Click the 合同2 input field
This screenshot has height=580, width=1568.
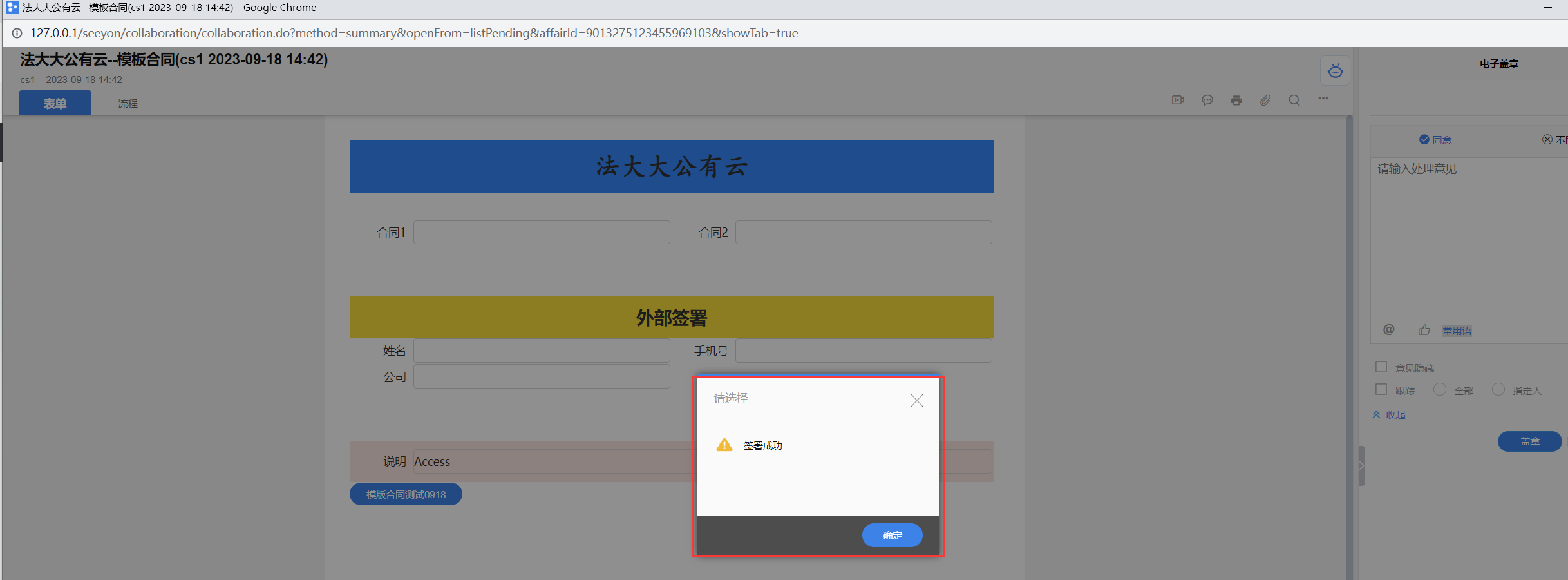click(x=864, y=232)
